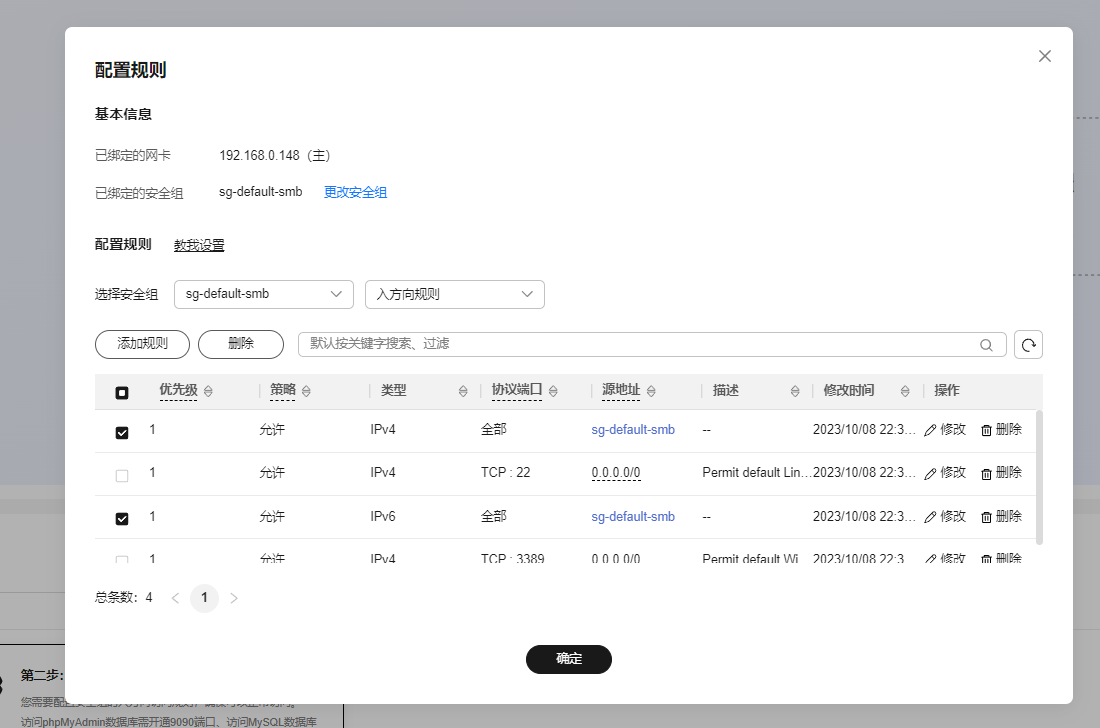Sort by modification time column icon

coord(905,391)
